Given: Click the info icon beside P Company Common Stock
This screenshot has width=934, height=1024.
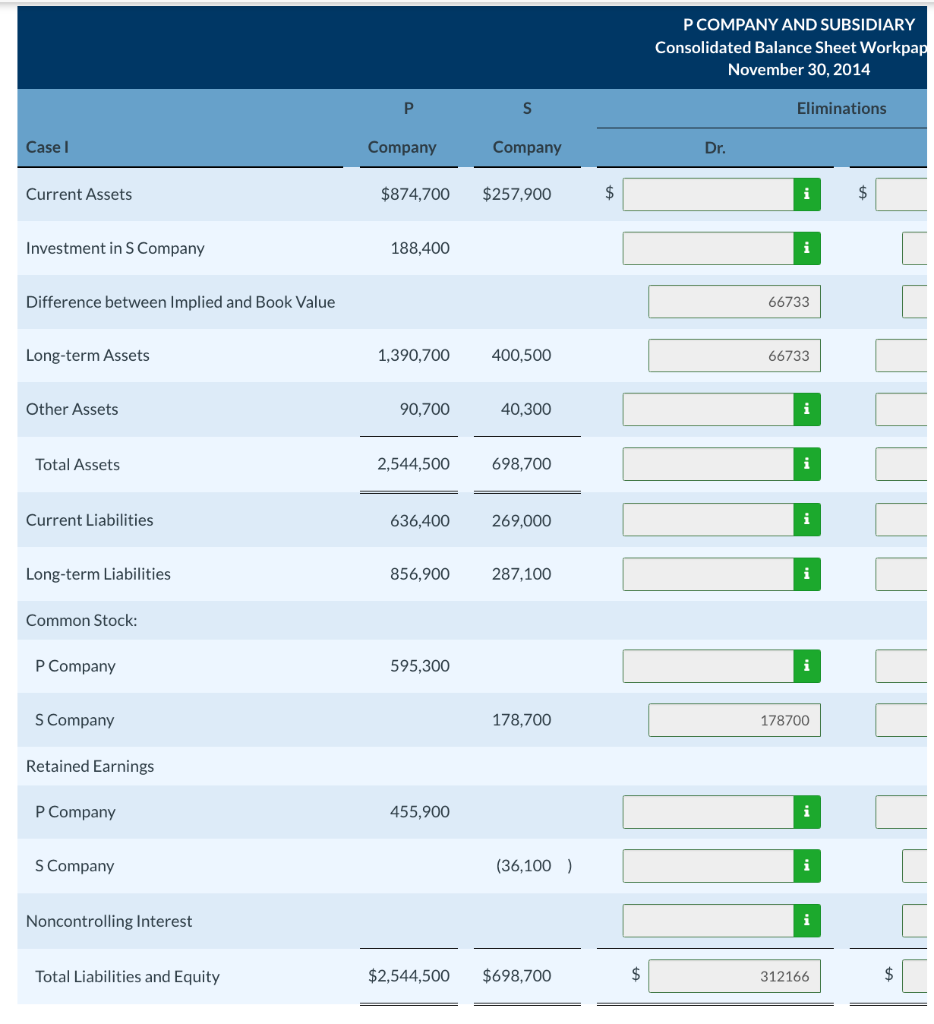Looking at the screenshot, I should tap(807, 665).
